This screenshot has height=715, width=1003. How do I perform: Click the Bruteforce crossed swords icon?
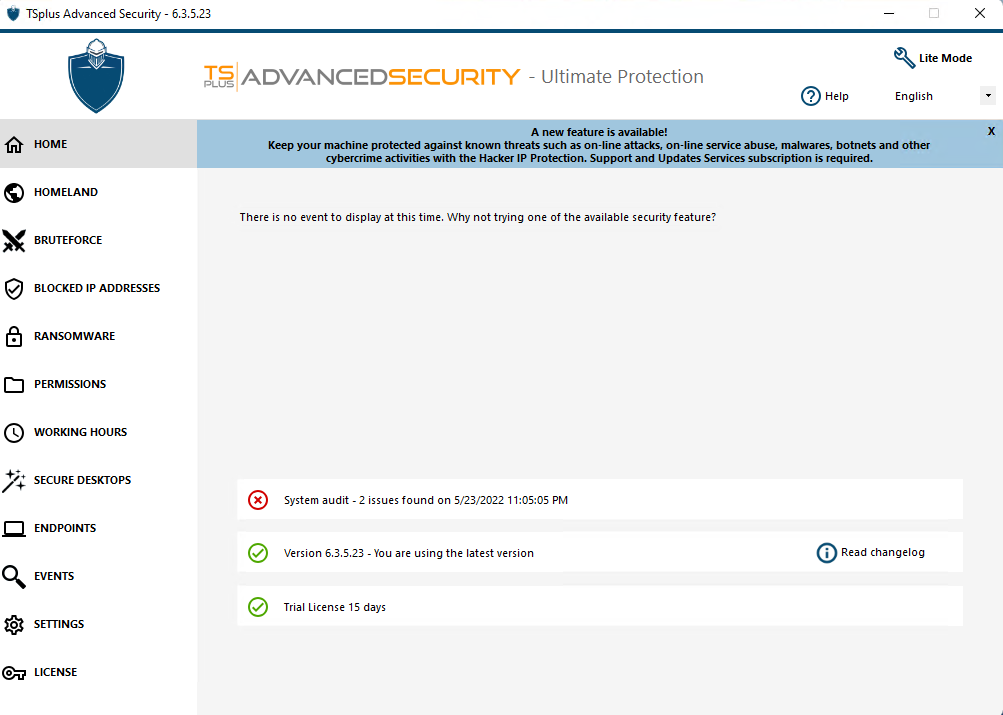point(13,240)
